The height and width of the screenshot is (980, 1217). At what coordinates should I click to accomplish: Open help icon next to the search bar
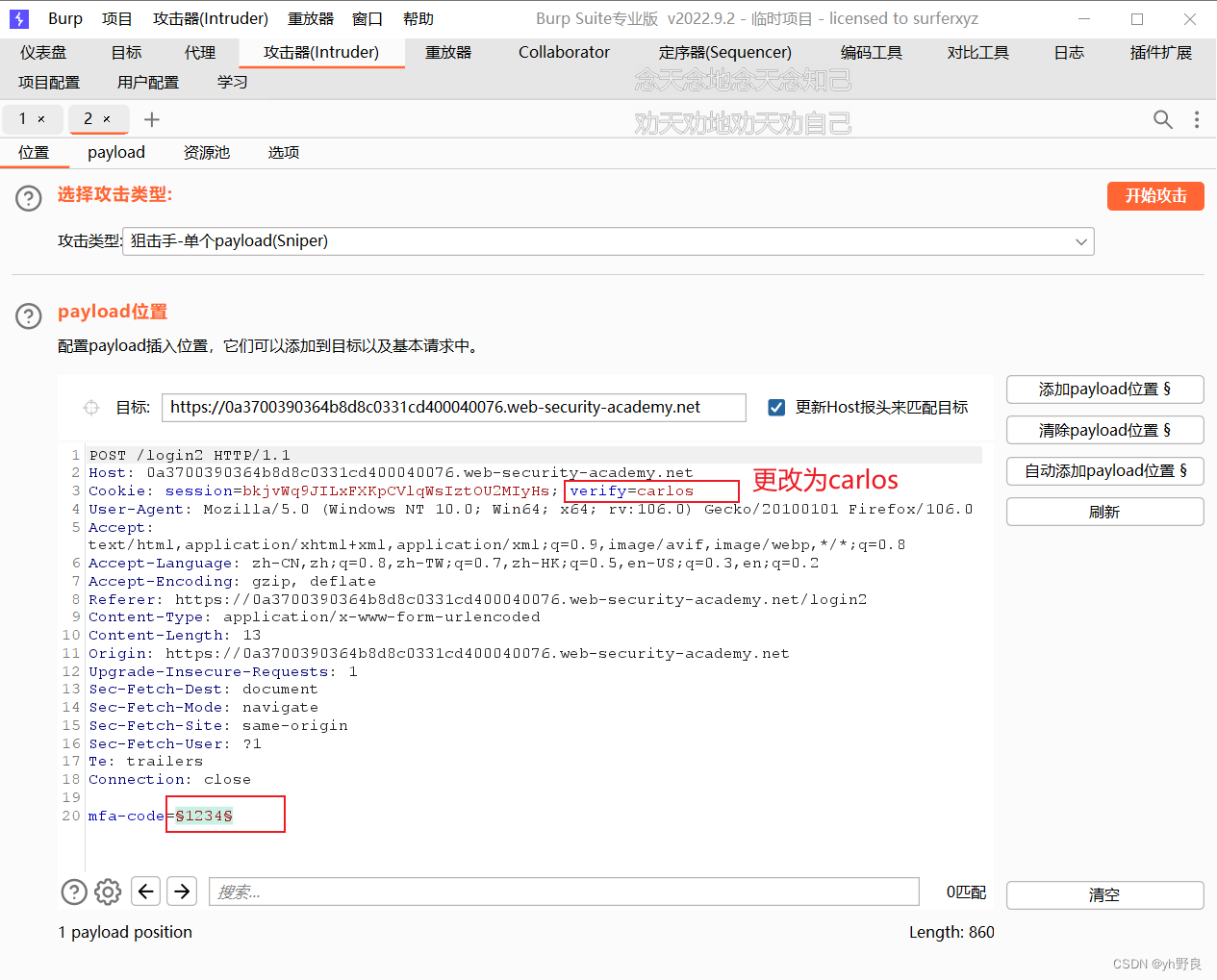coord(74,892)
